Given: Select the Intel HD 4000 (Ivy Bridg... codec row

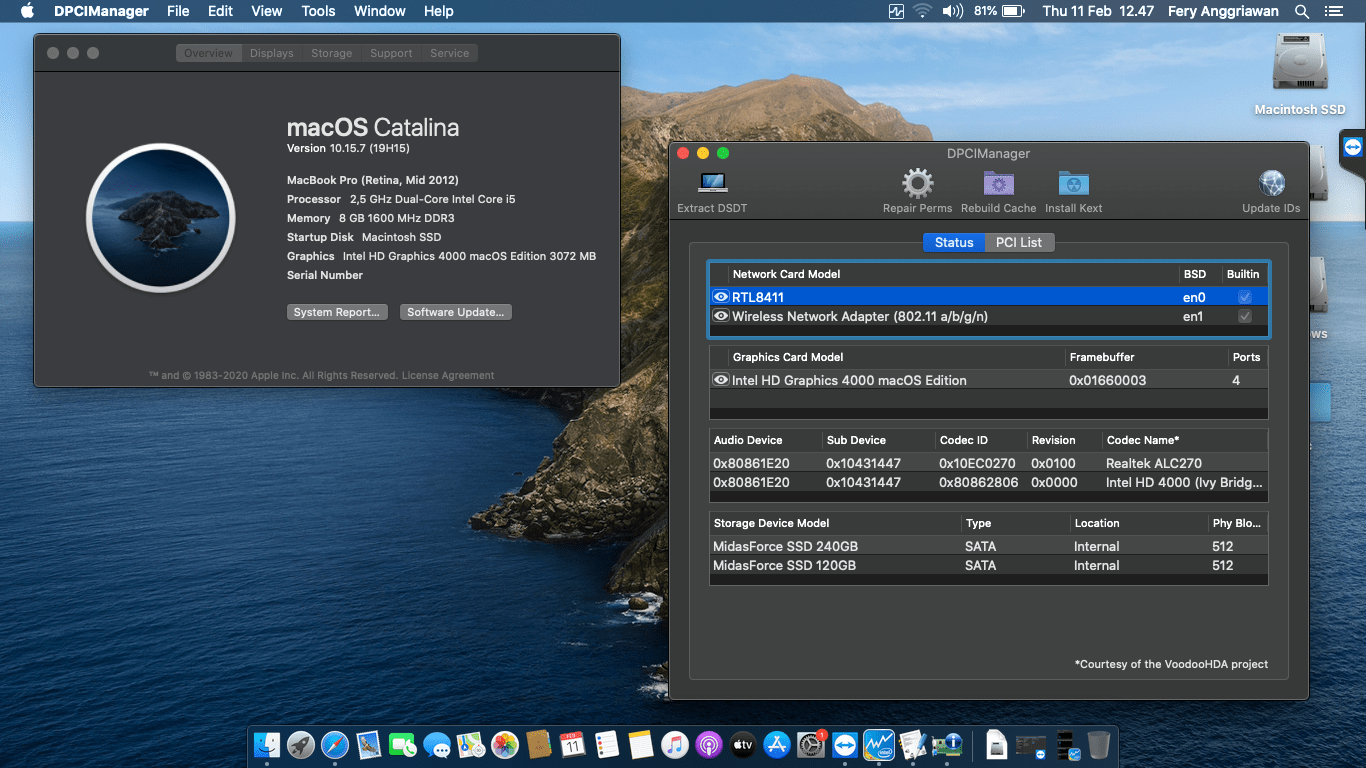Looking at the screenshot, I should click(988, 482).
